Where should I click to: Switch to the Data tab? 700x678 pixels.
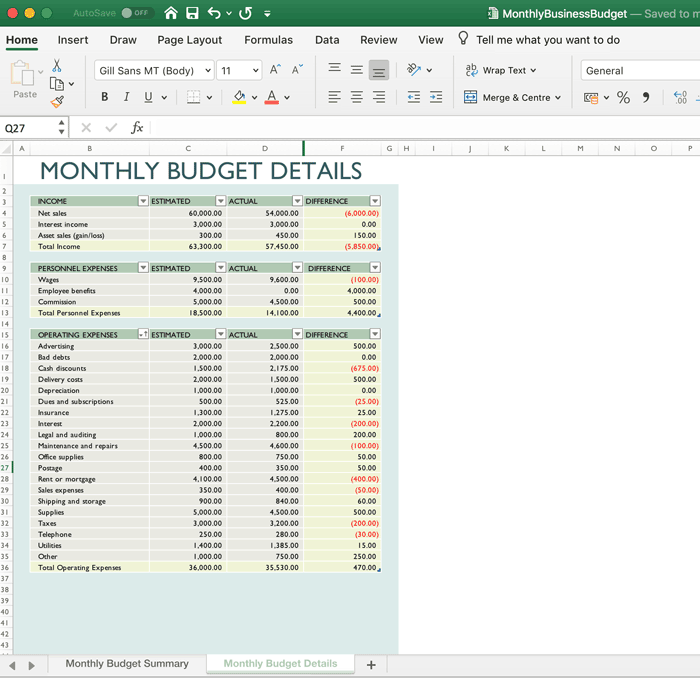coord(327,40)
